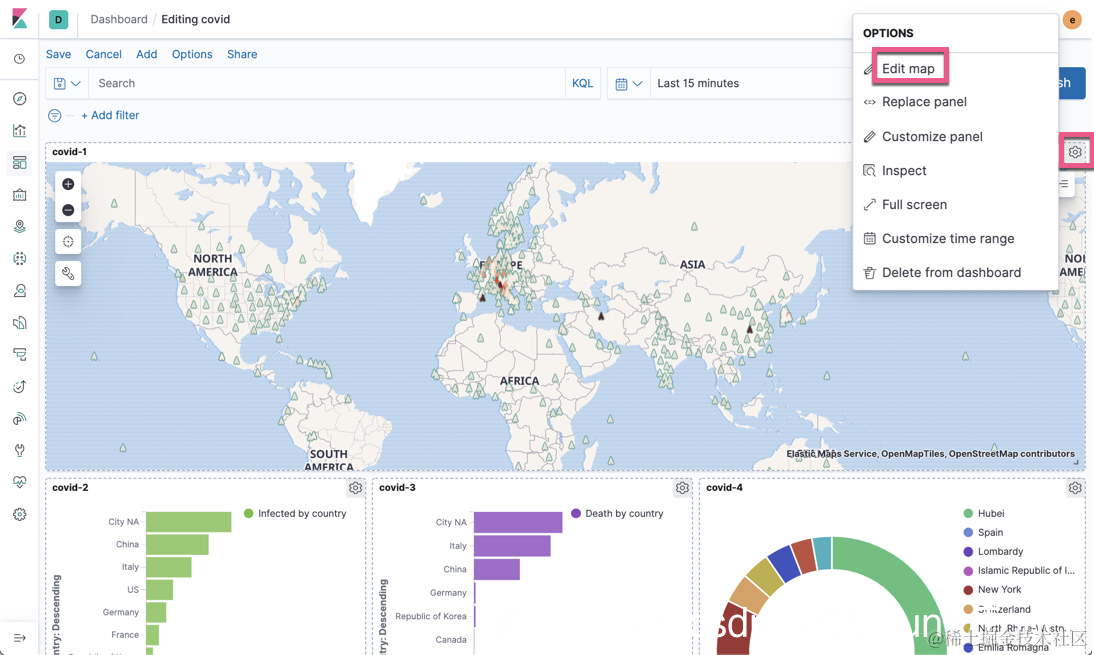Click the covid-2 panel title
The height and width of the screenshot is (655, 1094).
tap(70, 488)
